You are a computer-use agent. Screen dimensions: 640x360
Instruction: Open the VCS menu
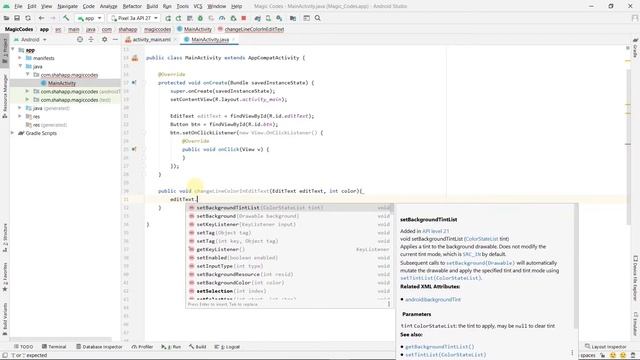coord(198,6)
